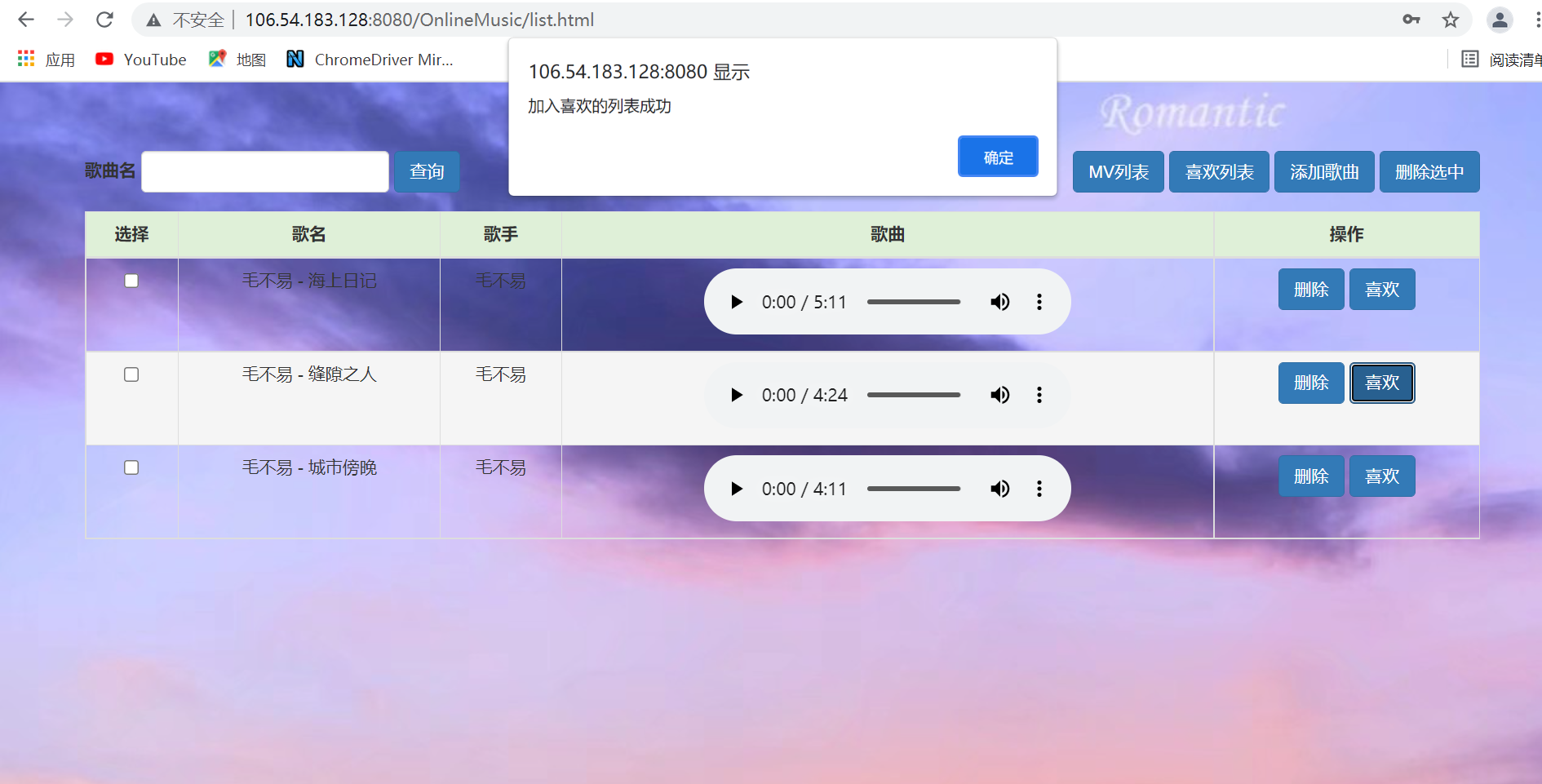The image size is (1542, 784).
Task: Open the browser profile icon
Action: click(1500, 20)
